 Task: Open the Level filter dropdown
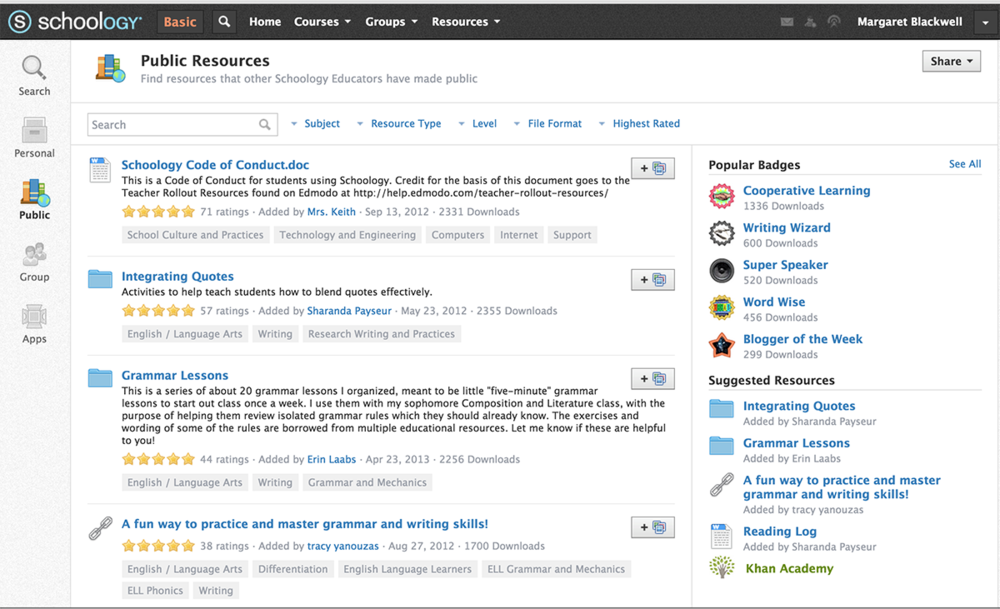(478, 124)
